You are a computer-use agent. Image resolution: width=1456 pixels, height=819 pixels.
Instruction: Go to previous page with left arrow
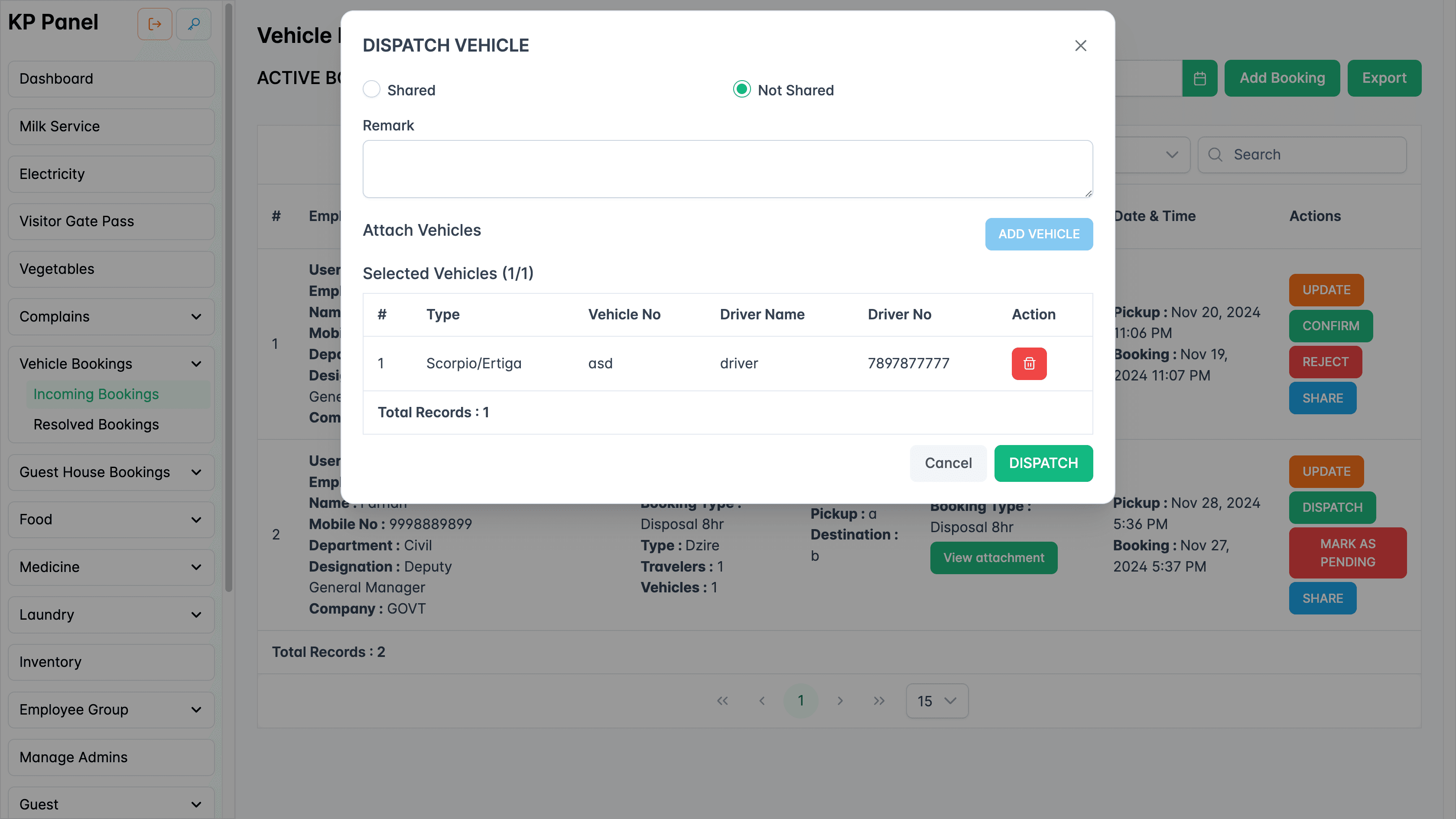click(x=762, y=700)
